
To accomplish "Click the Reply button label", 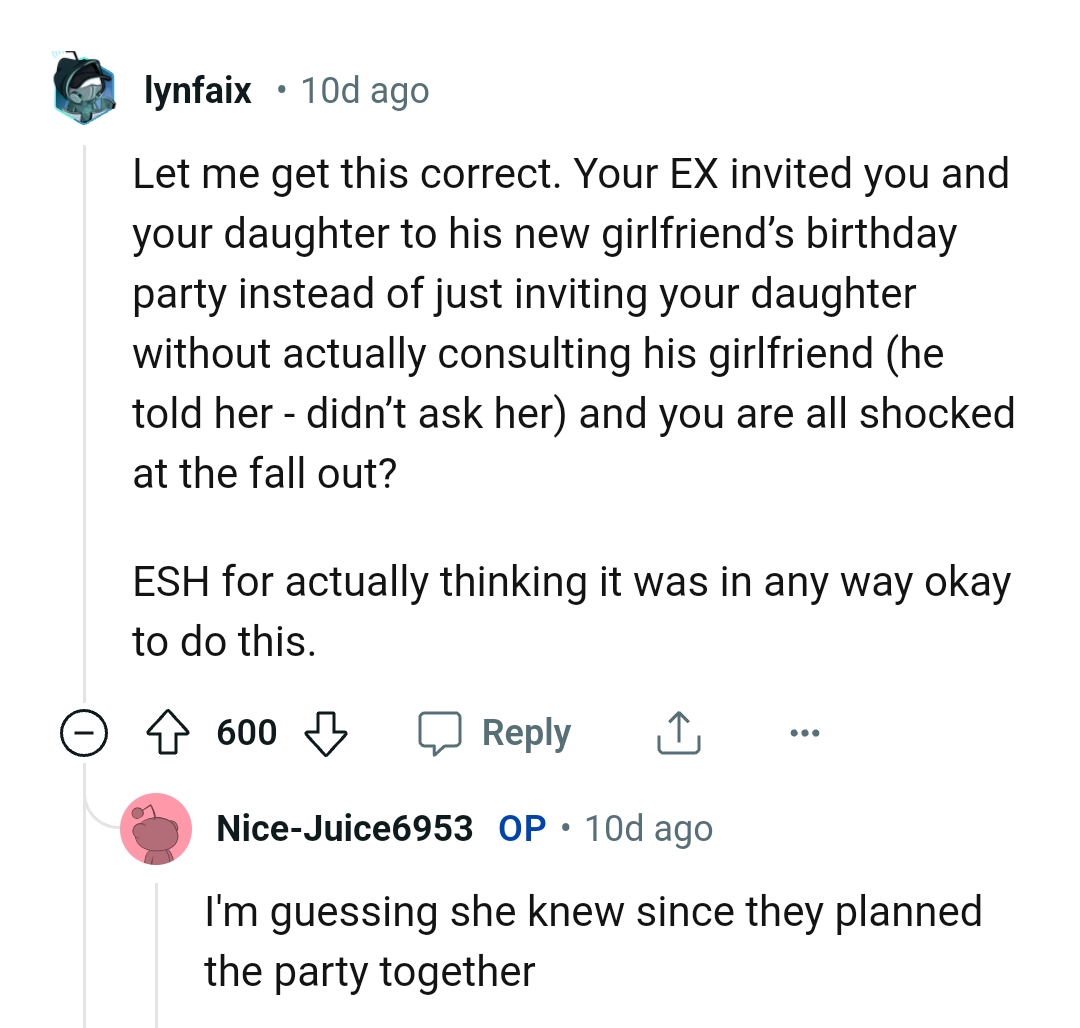I will [x=527, y=732].
